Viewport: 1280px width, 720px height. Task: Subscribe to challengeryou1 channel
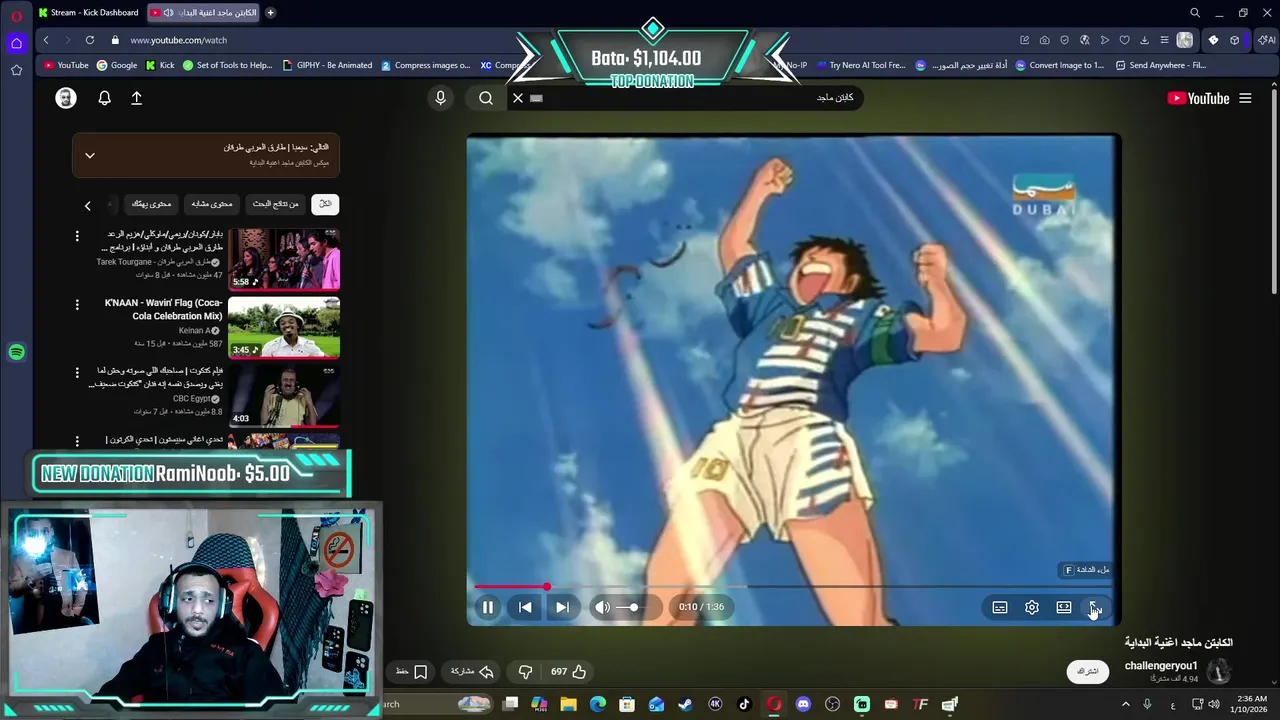1087,671
